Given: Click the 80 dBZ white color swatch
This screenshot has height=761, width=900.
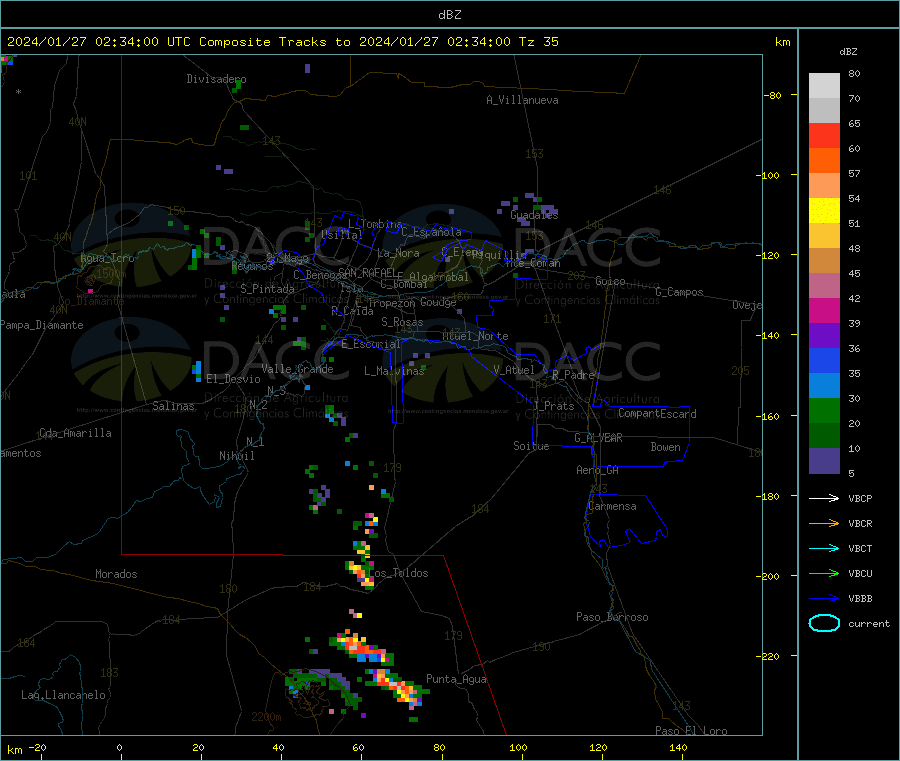Looking at the screenshot, I should click(x=824, y=86).
